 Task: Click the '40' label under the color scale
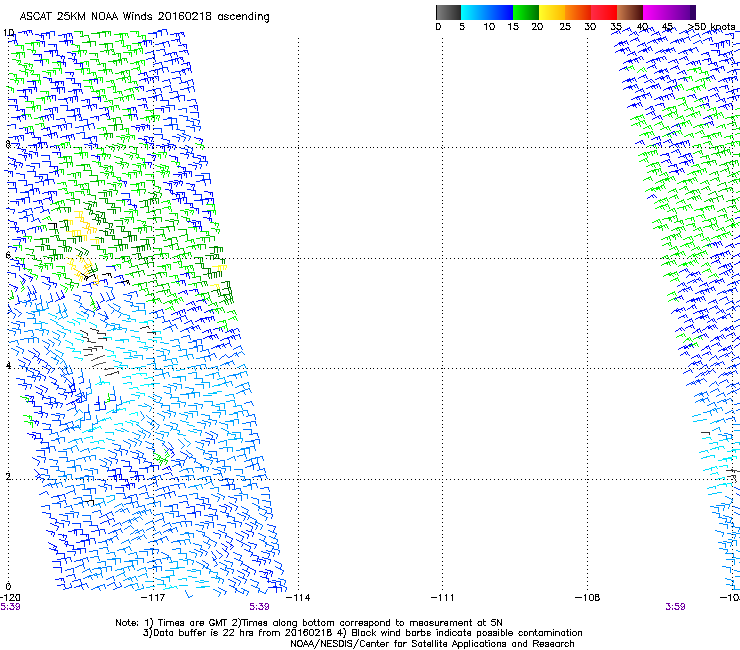pos(642,27)
